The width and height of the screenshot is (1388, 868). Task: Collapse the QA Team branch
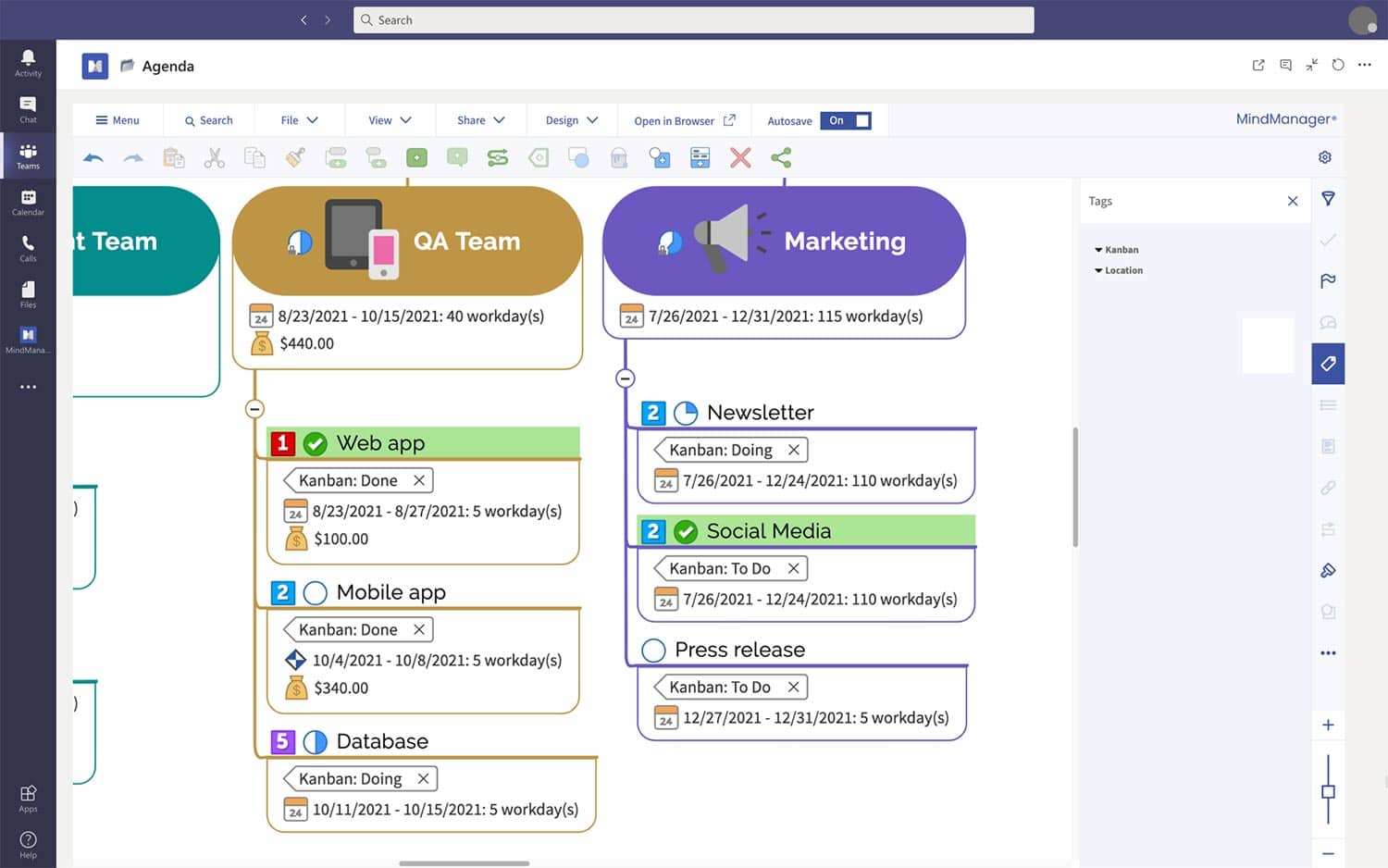(x=255, y=409)
